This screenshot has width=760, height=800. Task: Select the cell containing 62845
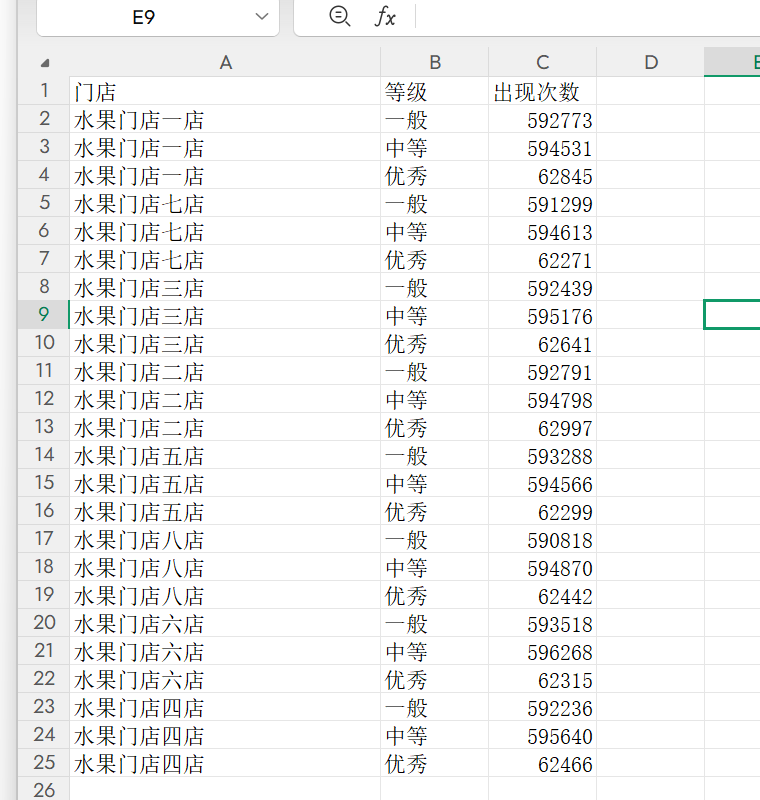tap(542, 176)
